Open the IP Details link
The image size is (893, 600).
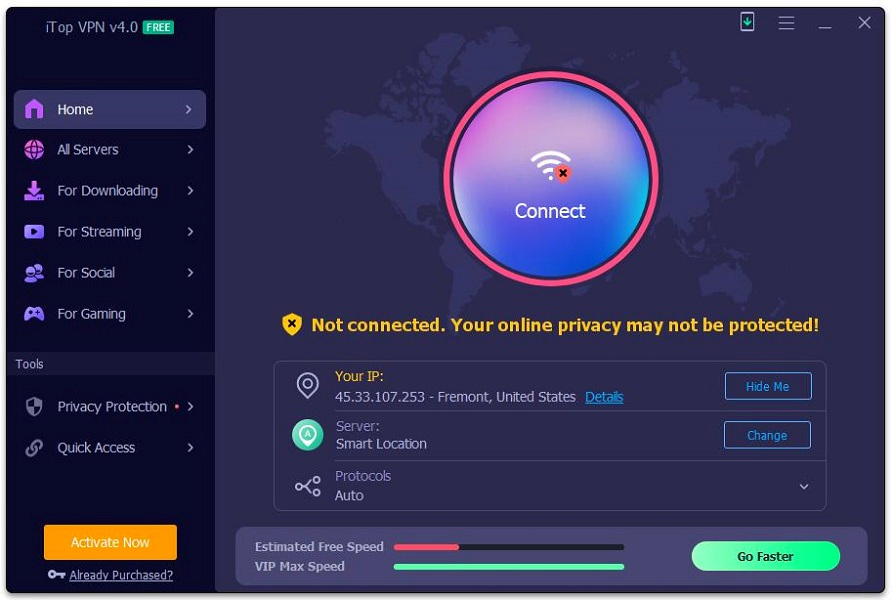coord(604,397)
